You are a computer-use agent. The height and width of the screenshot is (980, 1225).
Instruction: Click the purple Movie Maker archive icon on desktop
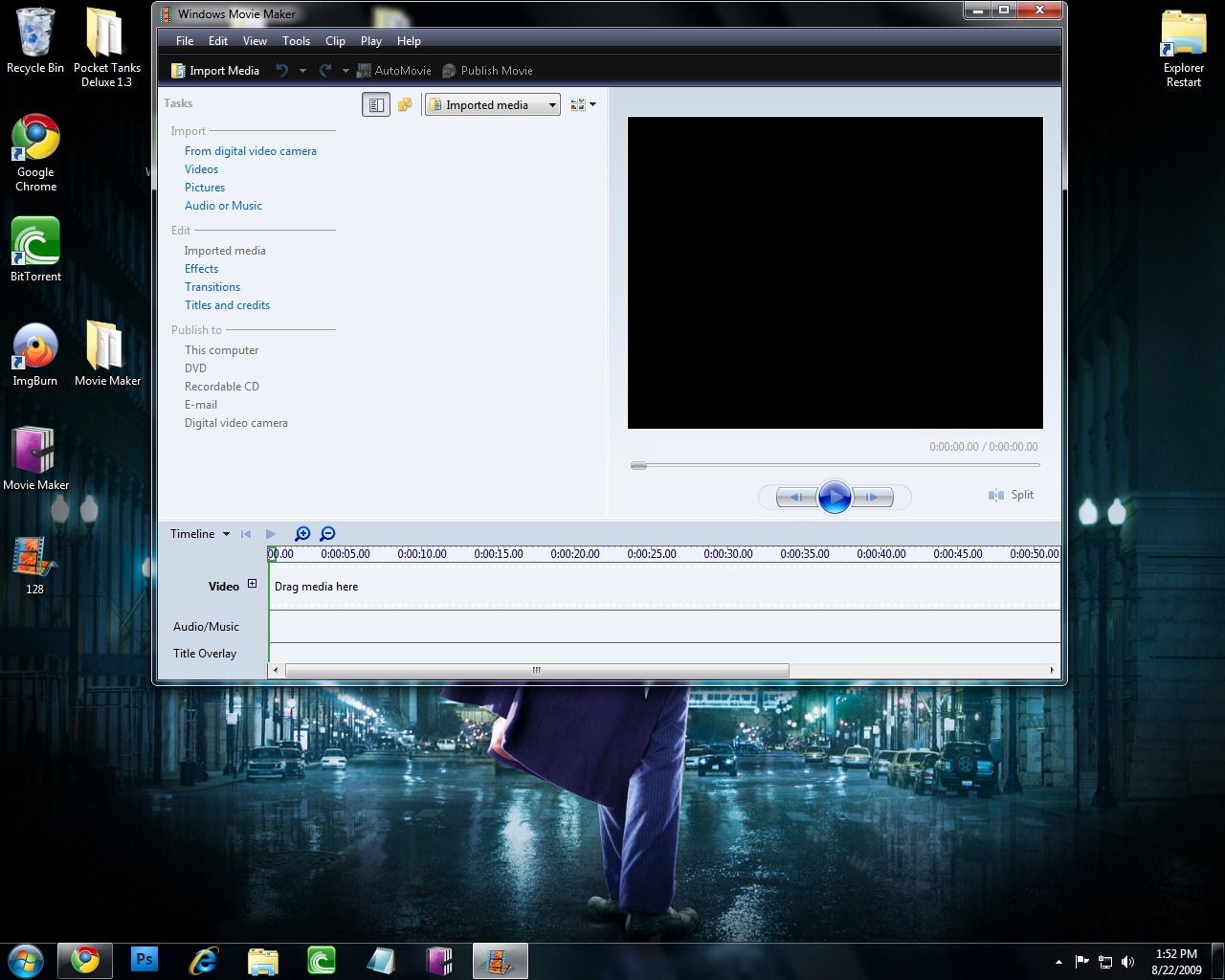[x=35, y=458]
